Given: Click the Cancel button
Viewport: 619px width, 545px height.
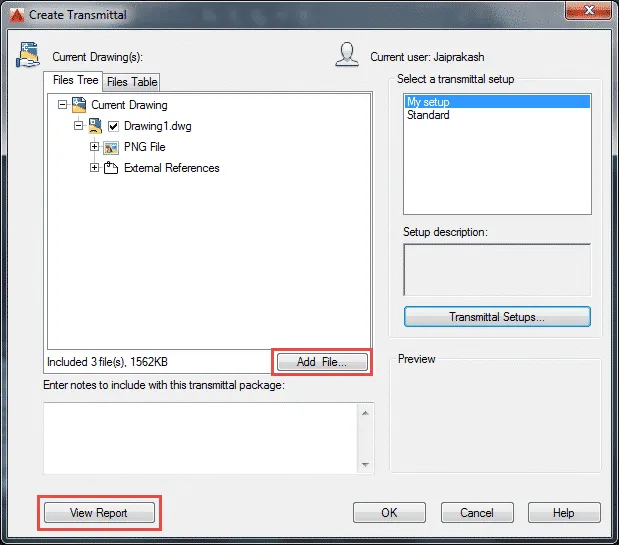Looking at the screenshot, I should 477,512.
